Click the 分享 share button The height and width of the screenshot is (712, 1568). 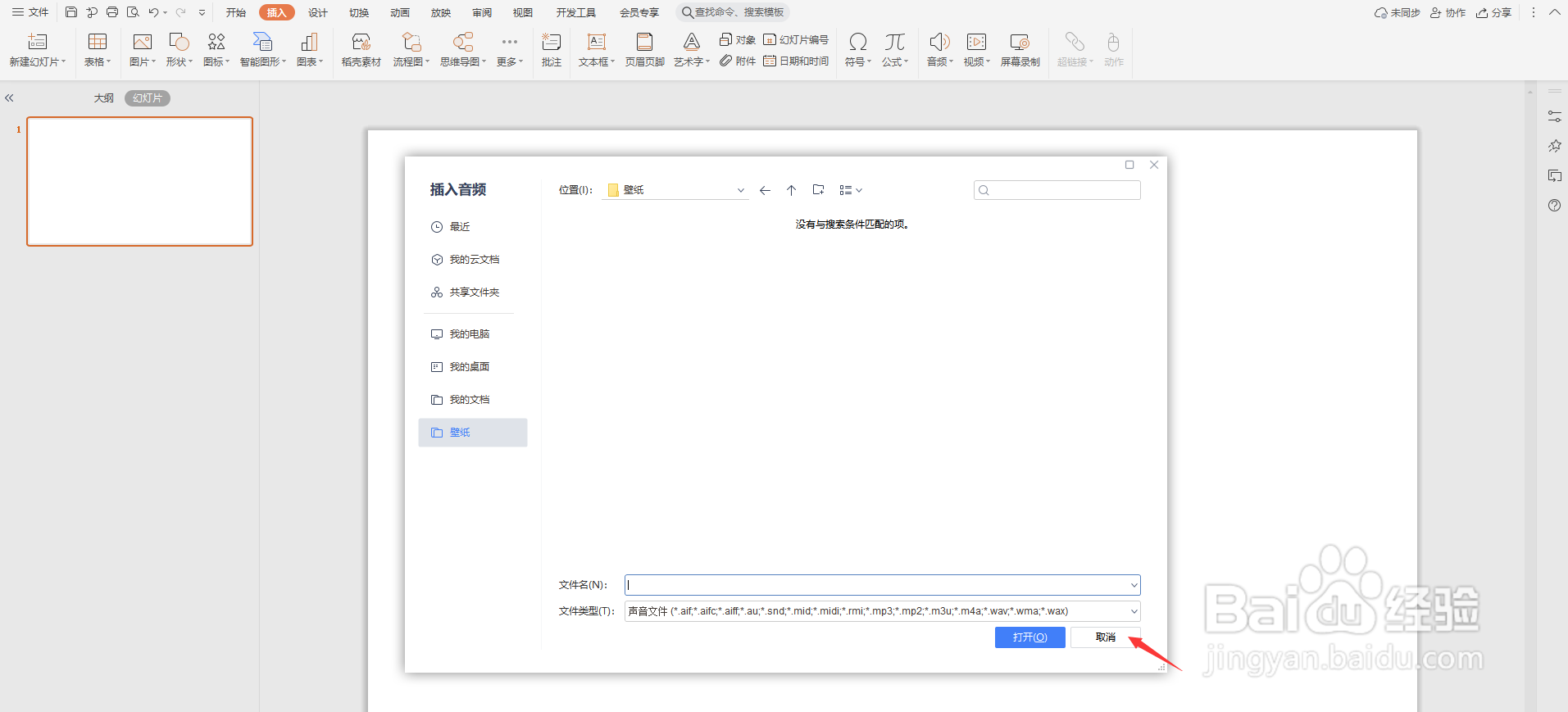[1493, 12]
